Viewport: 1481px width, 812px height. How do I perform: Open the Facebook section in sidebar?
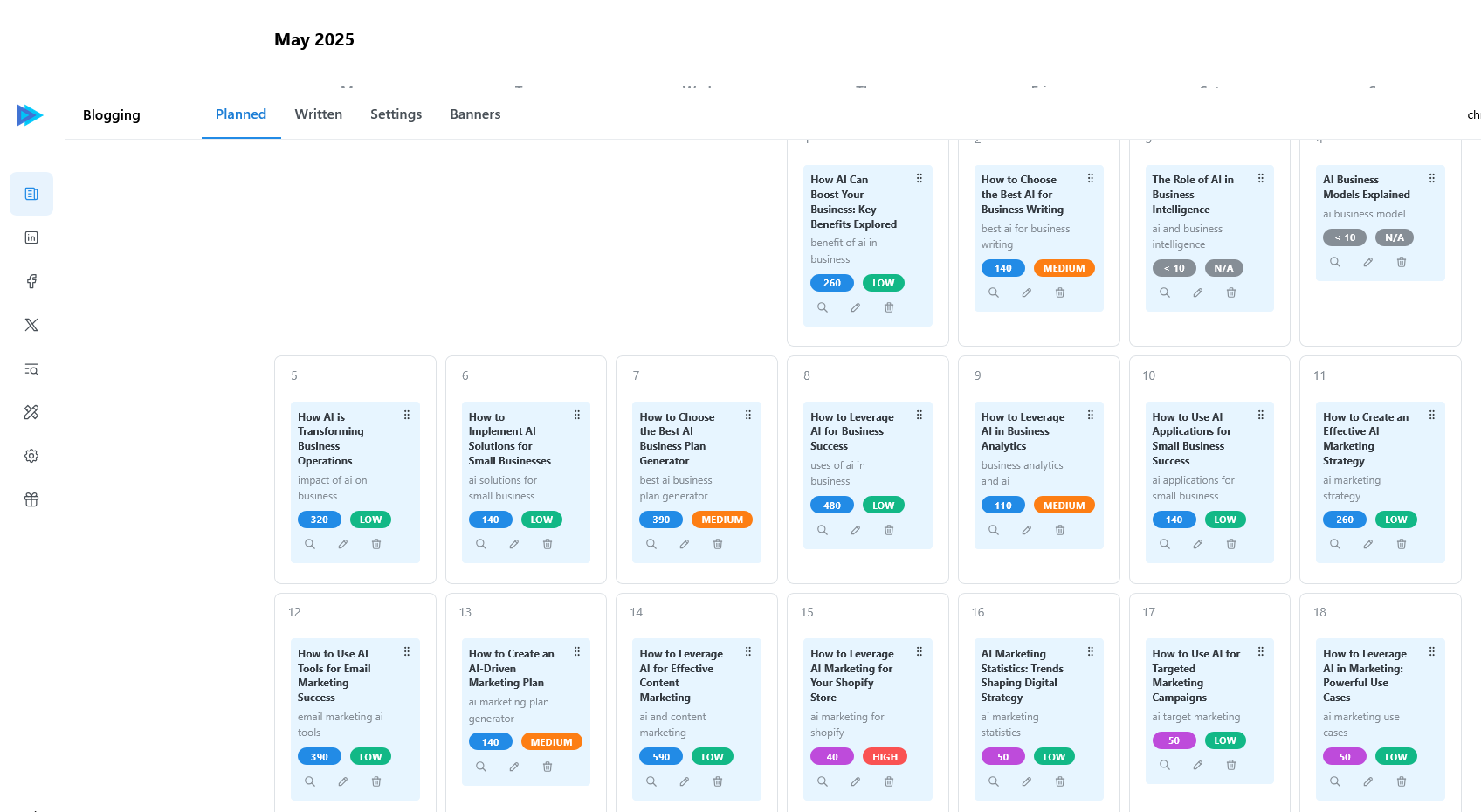[x=31, y=281]
